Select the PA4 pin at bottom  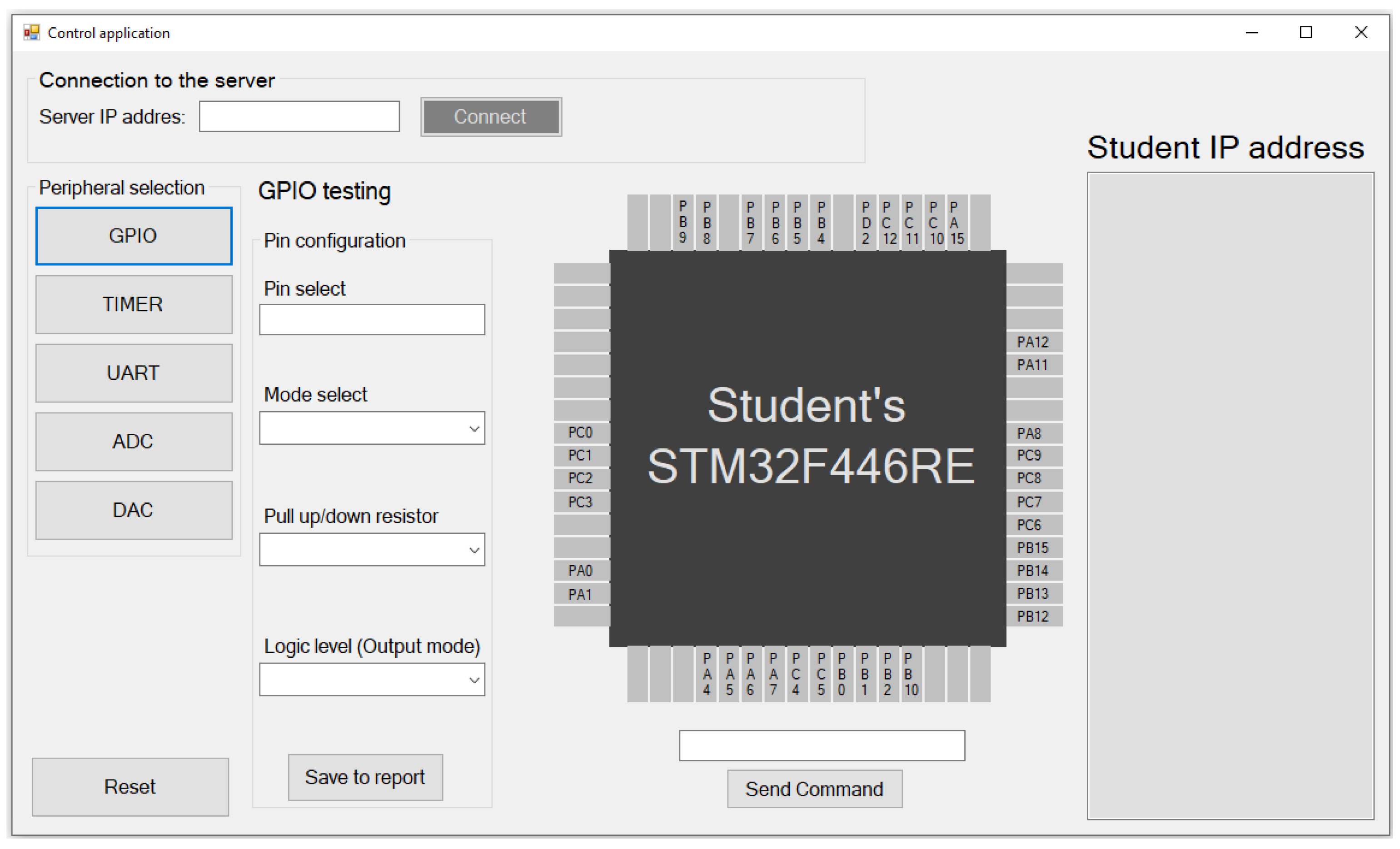tap(706, 674)
